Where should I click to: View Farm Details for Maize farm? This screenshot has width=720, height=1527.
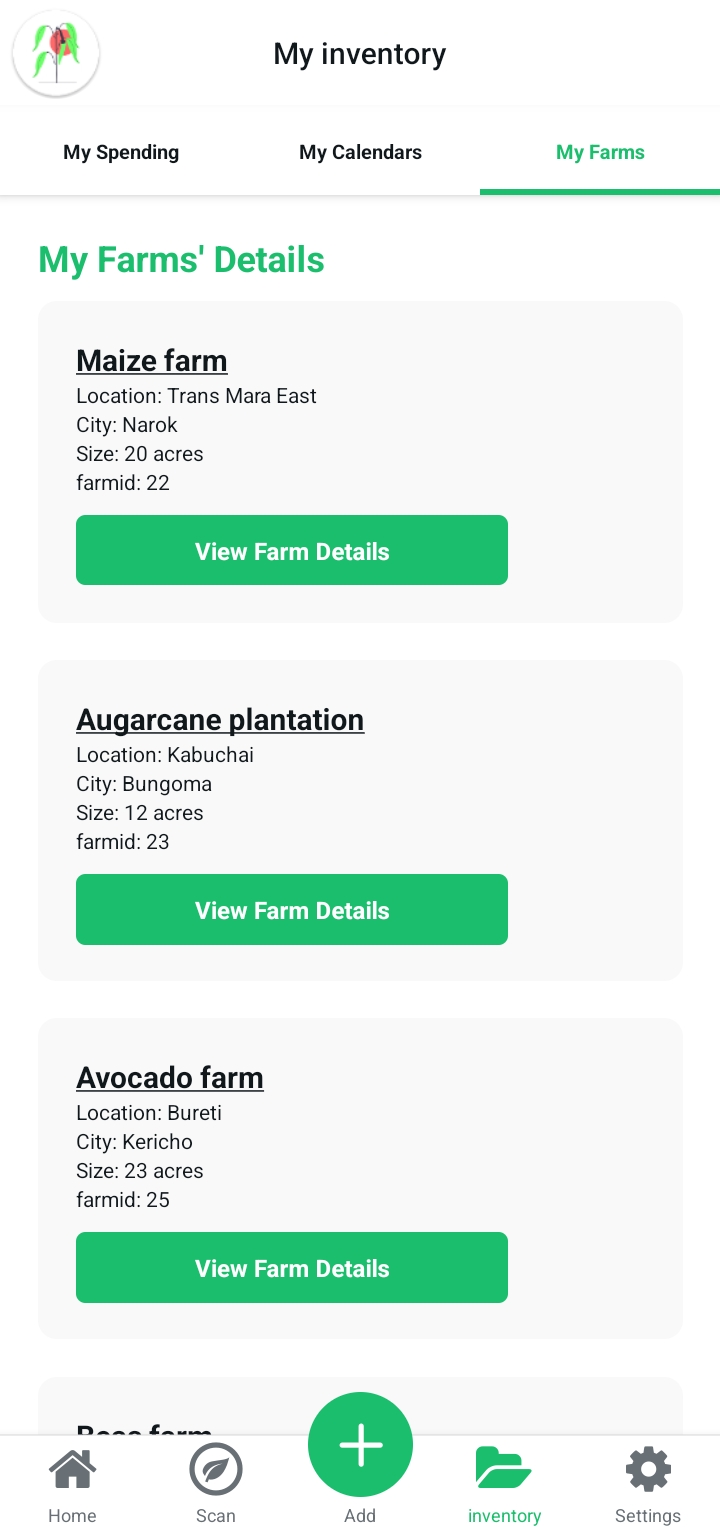pyautogui.click(x=292, y=551)
